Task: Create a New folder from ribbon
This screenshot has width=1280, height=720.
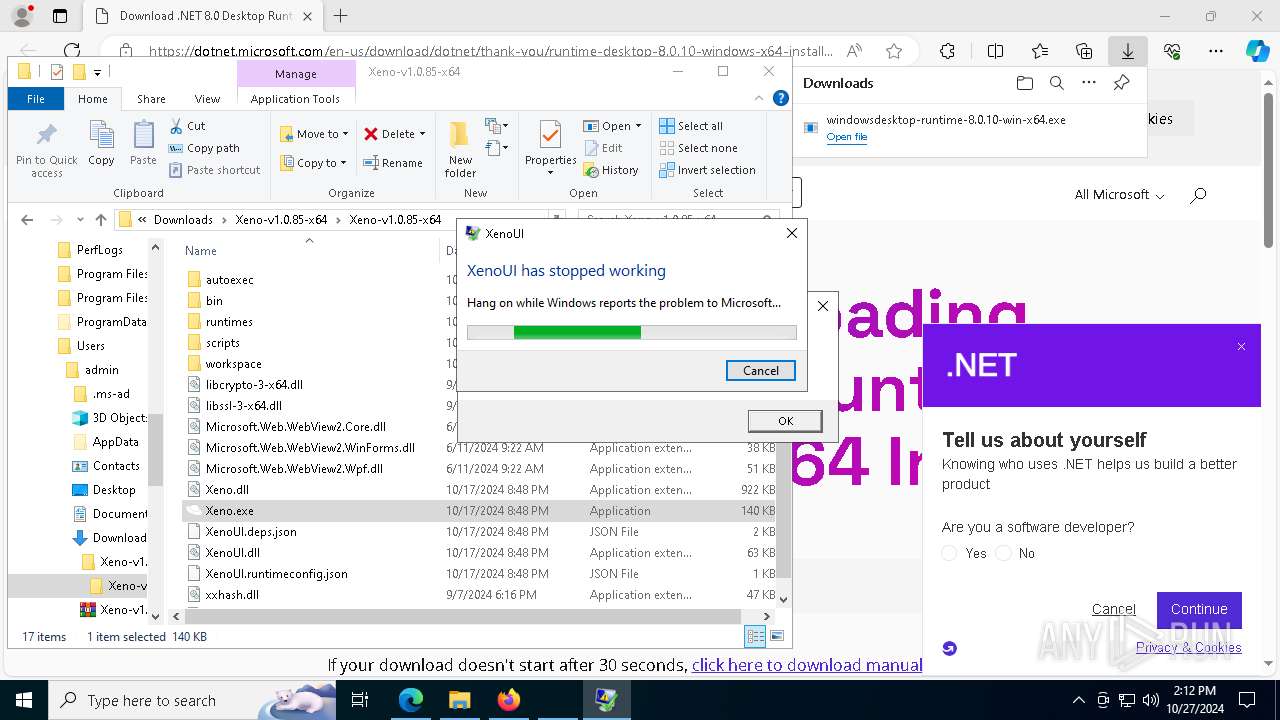Action: click(460, 149)
